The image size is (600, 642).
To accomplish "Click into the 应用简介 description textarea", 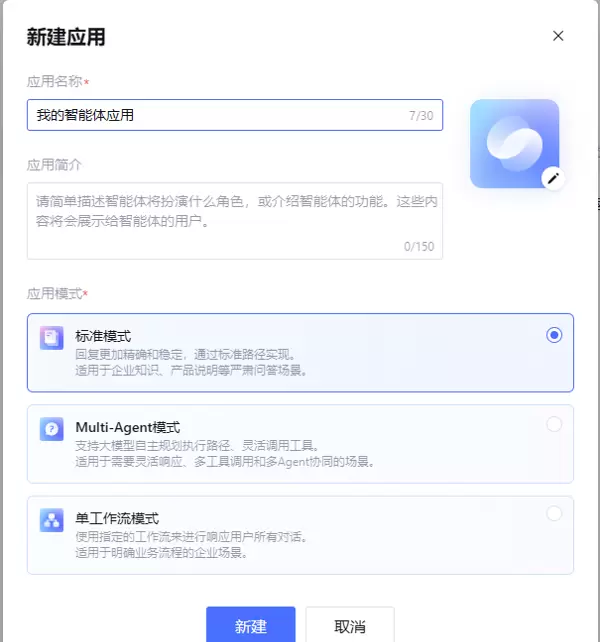I will coord(235,221).
